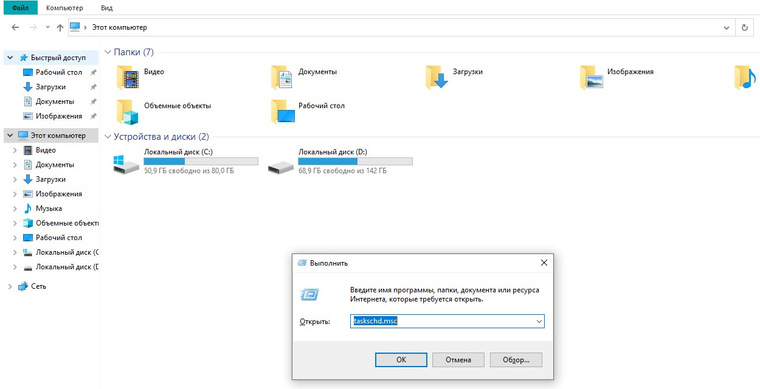This screenshot has width=760, height=389.
Task: Open the Run dialog command dropdown
Action: tap(538, 321)
